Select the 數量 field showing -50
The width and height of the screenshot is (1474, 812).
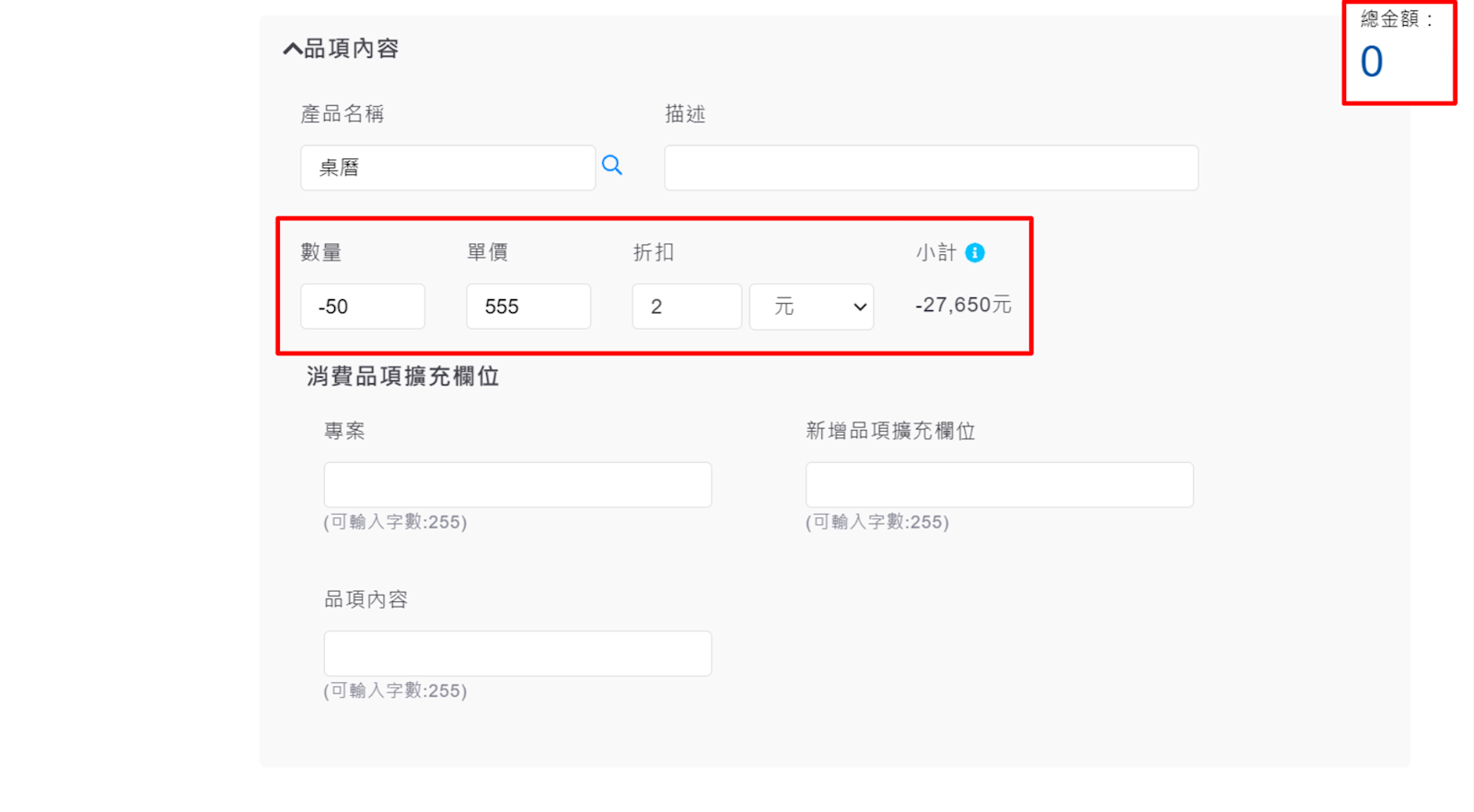tap(363, 307)
